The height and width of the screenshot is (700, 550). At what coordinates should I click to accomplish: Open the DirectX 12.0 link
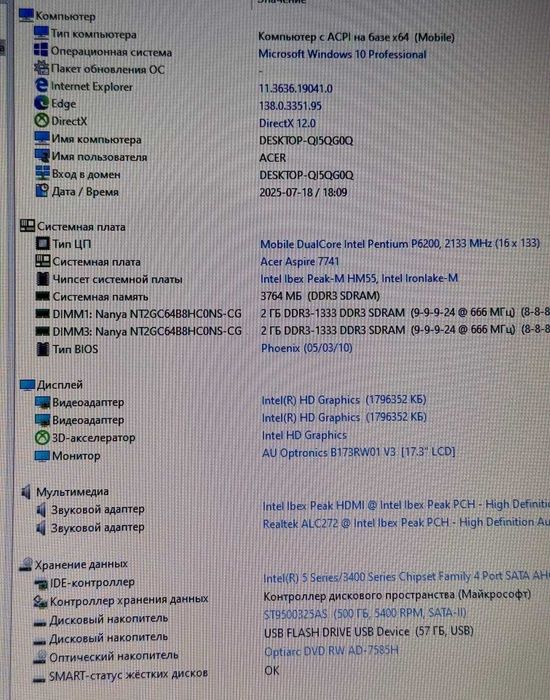pyautogui.click(x=287, y=123)
